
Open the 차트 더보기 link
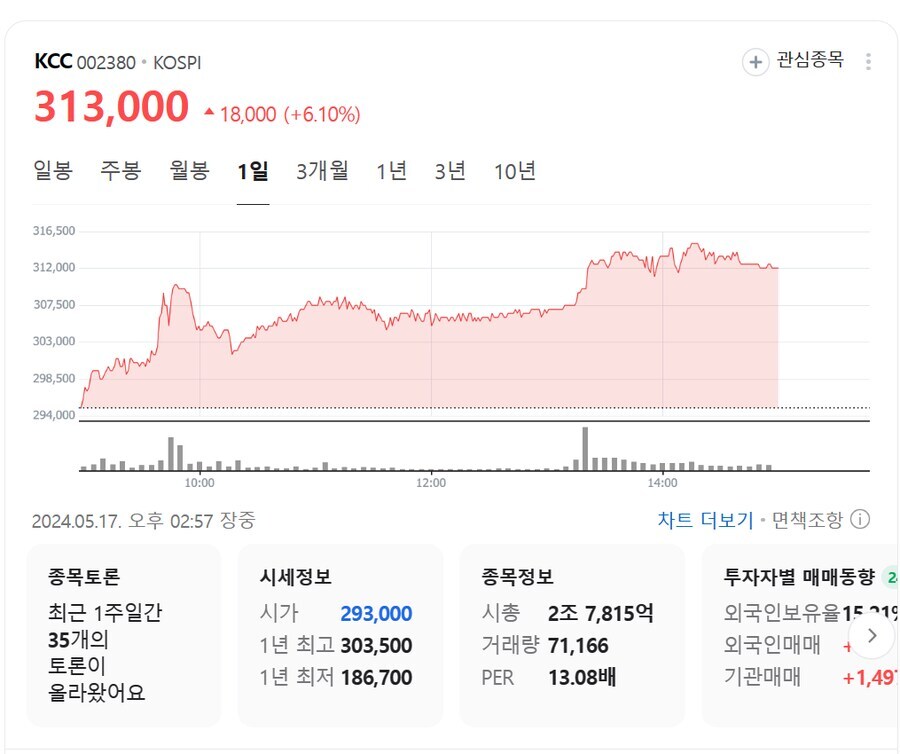(705, 520)
